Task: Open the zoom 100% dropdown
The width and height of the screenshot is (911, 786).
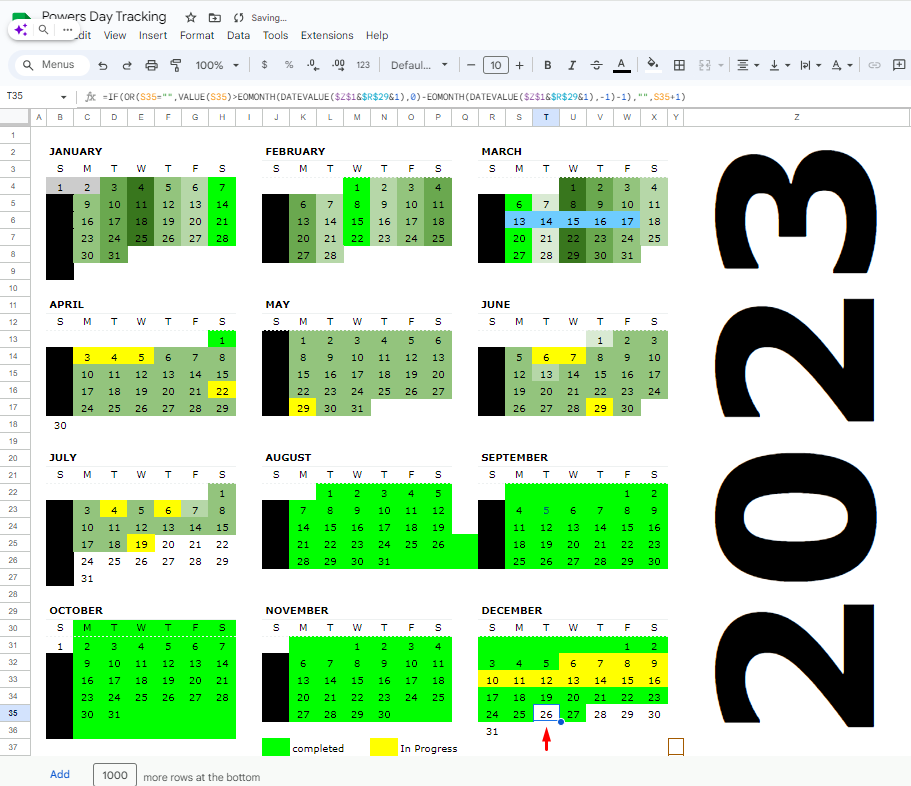Action: [217, 65]
